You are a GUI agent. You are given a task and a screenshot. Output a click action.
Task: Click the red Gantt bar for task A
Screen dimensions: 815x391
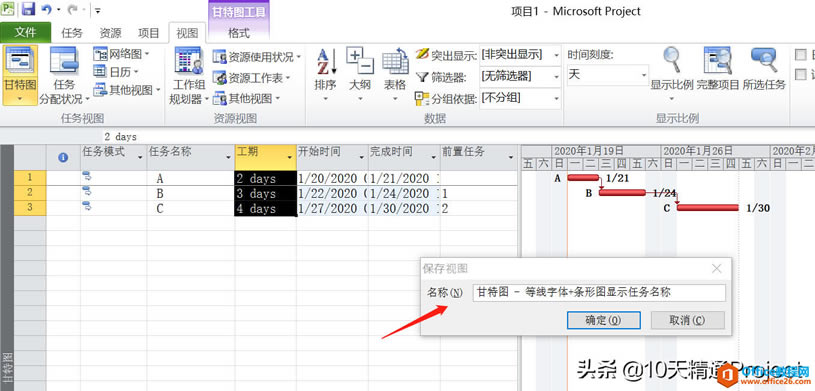583,178
